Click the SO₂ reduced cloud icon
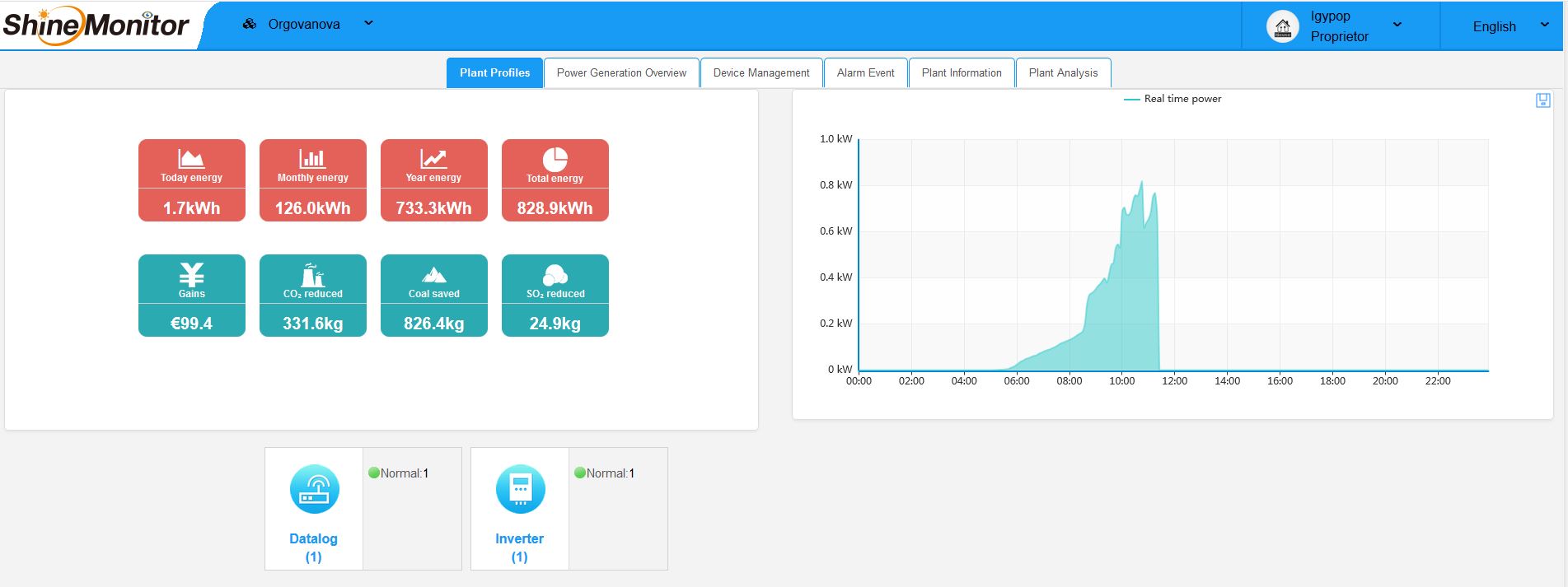The height and width of the screenshot is (587, 1568). pos(555,275)
